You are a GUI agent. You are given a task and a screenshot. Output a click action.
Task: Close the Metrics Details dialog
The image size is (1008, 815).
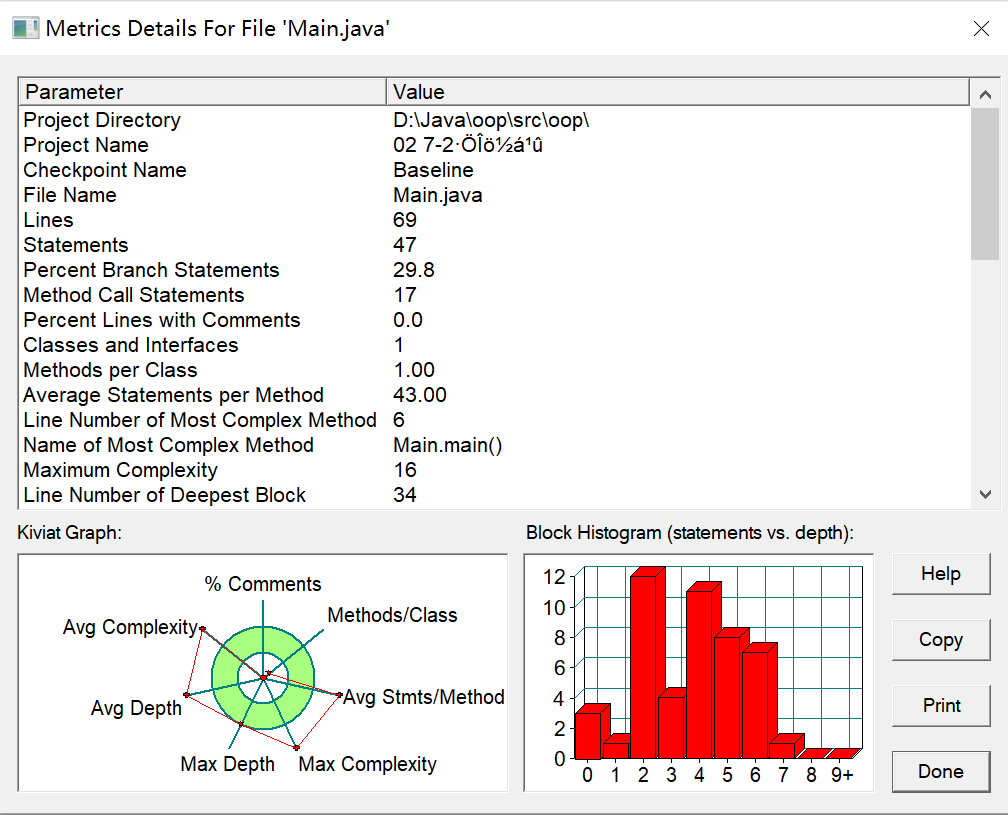(981, 28)
